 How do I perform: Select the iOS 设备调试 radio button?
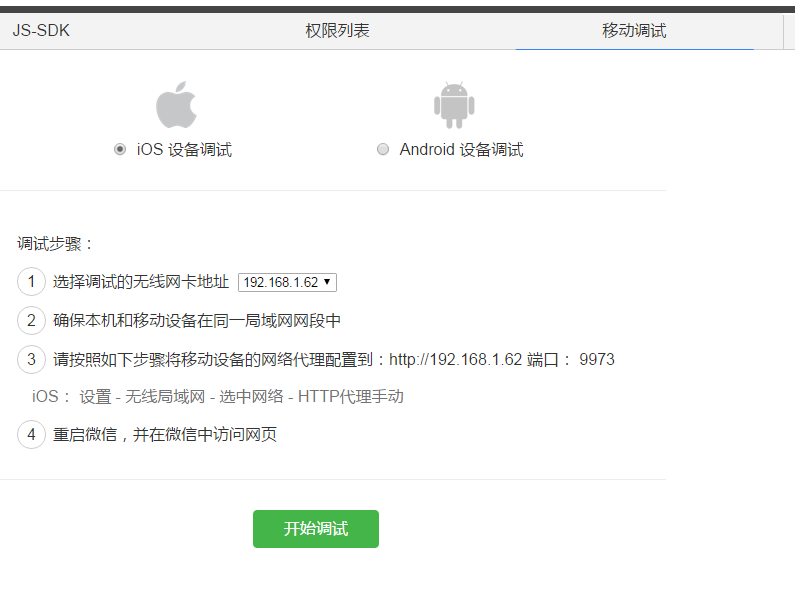click(x=120, y=150)
